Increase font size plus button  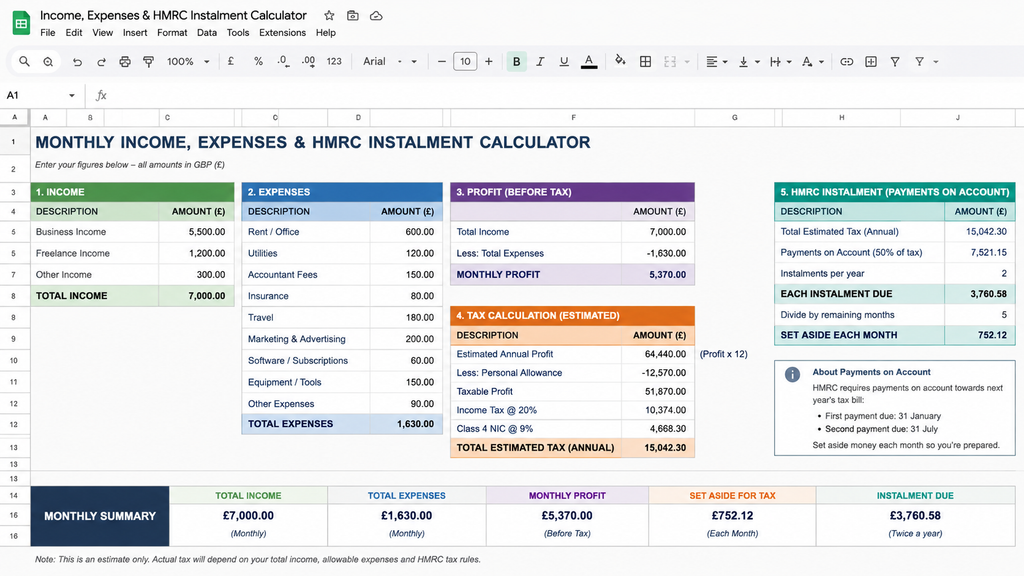488,61
